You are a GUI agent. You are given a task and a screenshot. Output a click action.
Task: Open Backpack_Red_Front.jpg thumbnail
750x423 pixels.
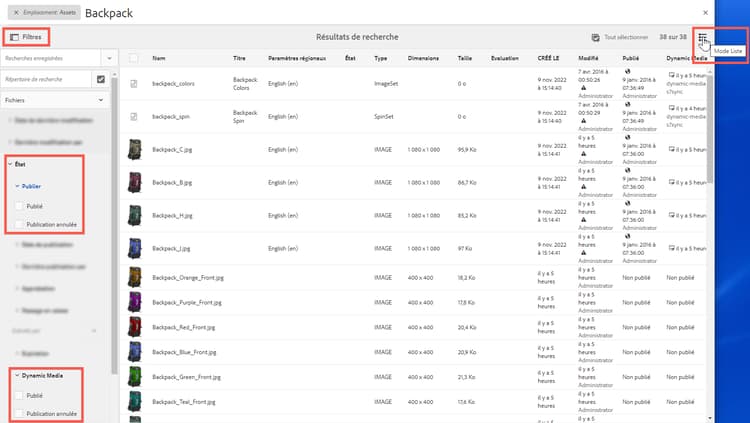point(135,327)
